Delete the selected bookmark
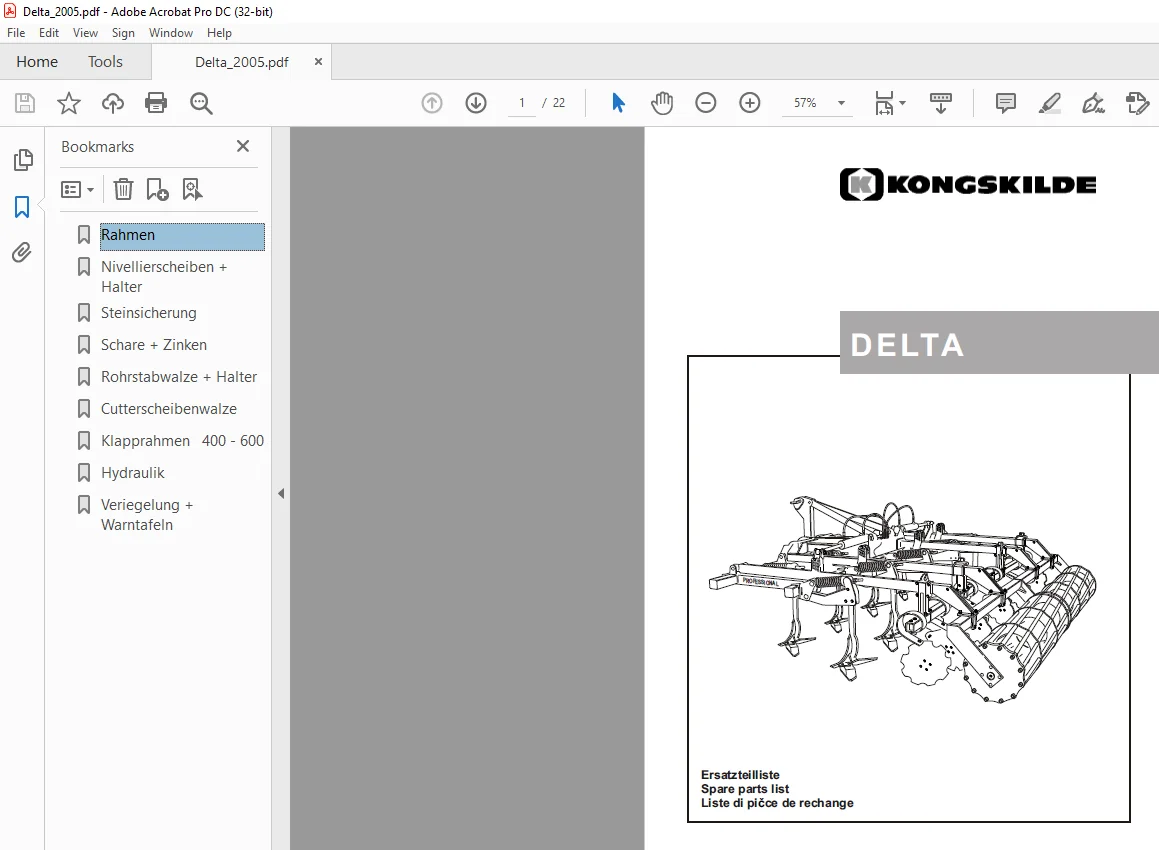The height and width of the screenshot is (850, 1159). coord(123,189)
